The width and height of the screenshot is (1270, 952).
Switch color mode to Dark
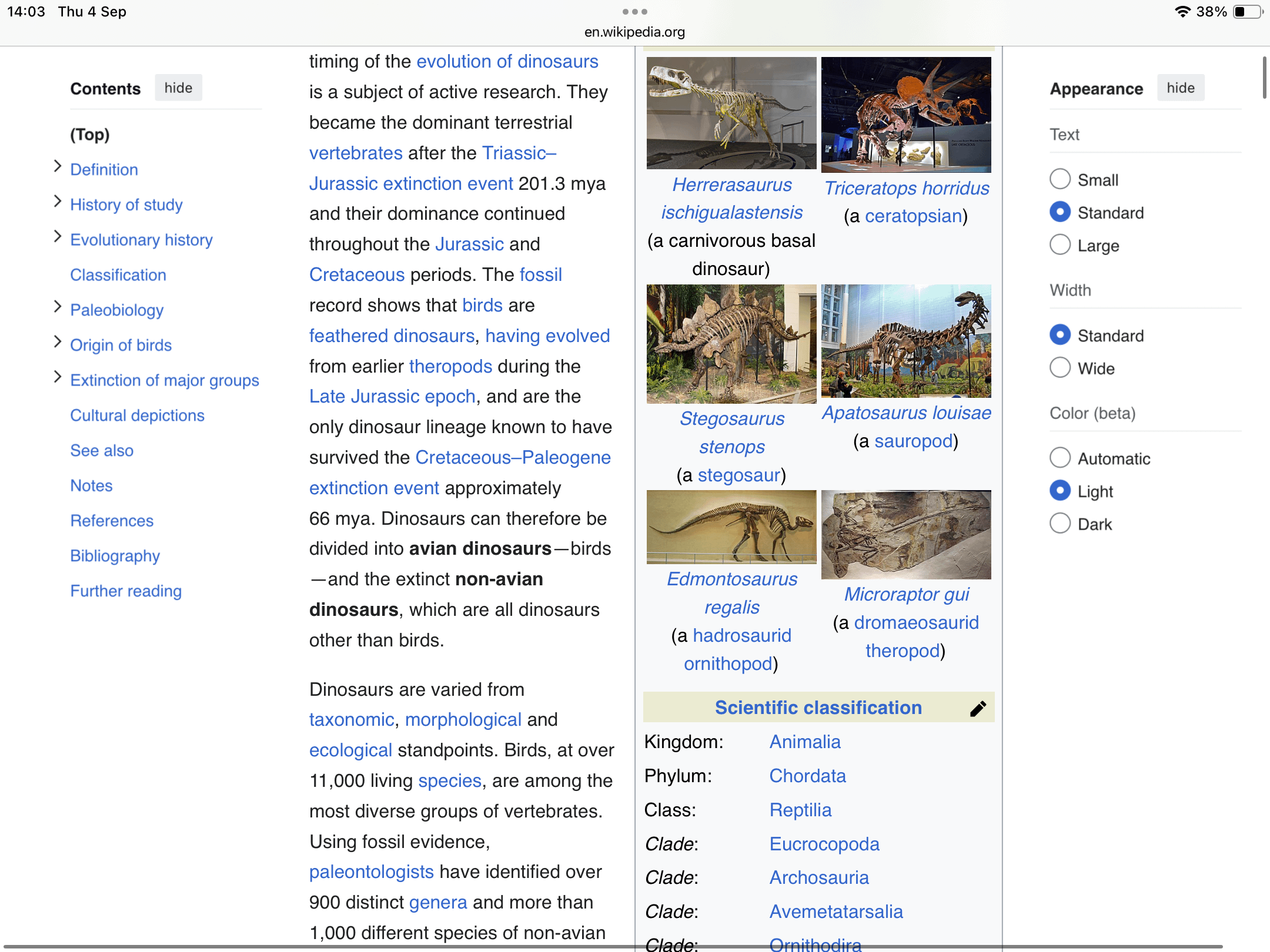pos(1060,524)
